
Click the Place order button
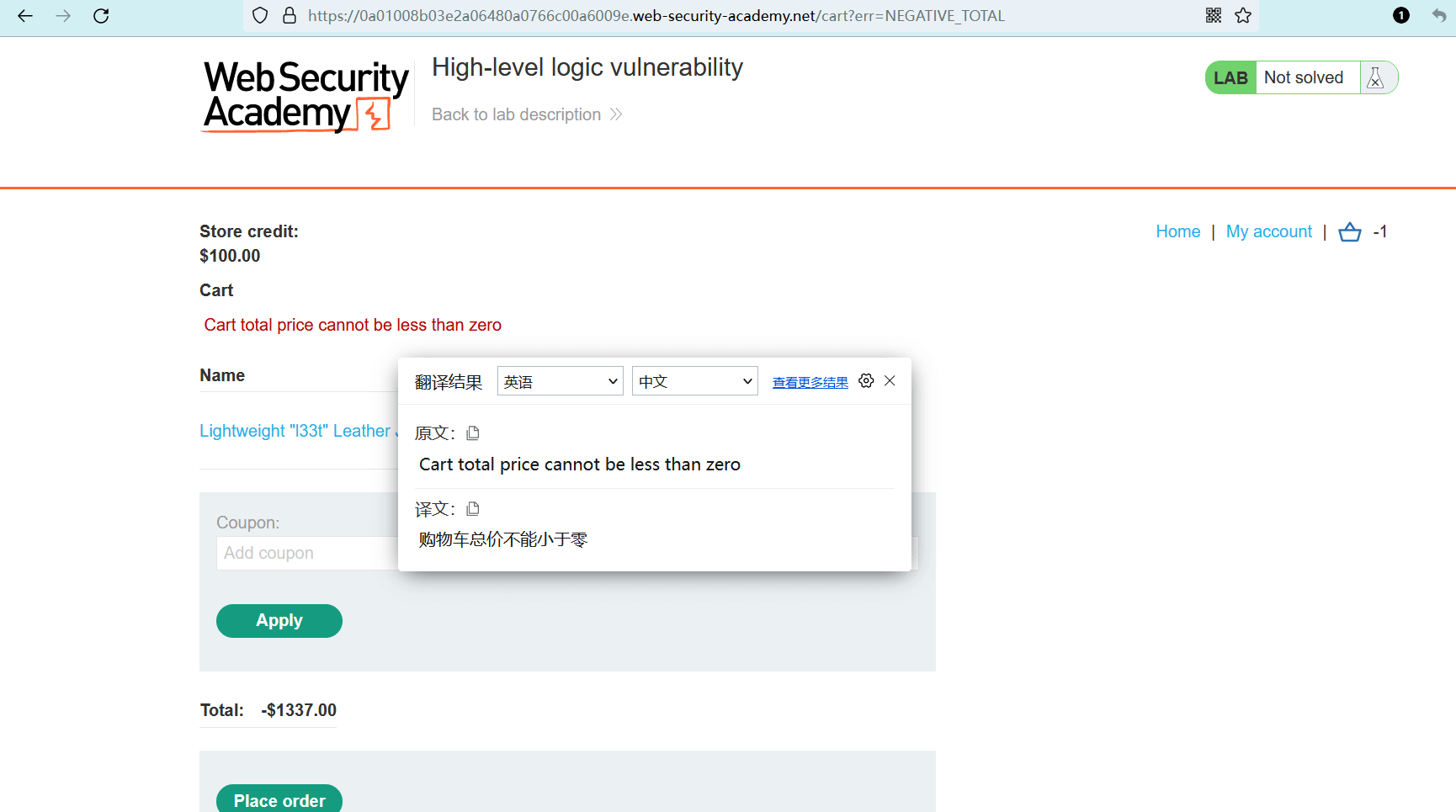pos(279,799)
